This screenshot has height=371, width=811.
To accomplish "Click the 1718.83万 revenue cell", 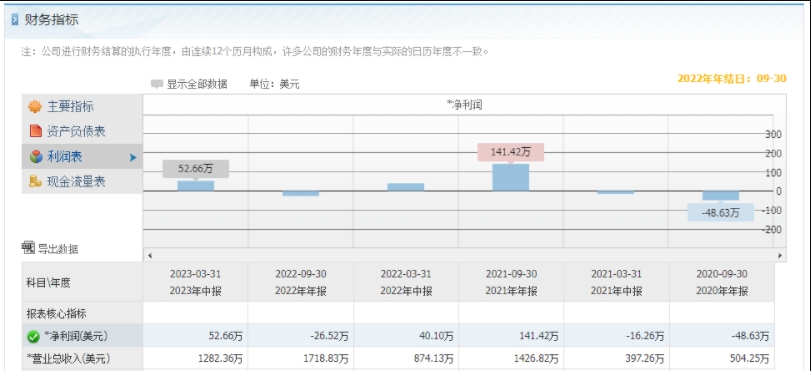I will (301, 358).
